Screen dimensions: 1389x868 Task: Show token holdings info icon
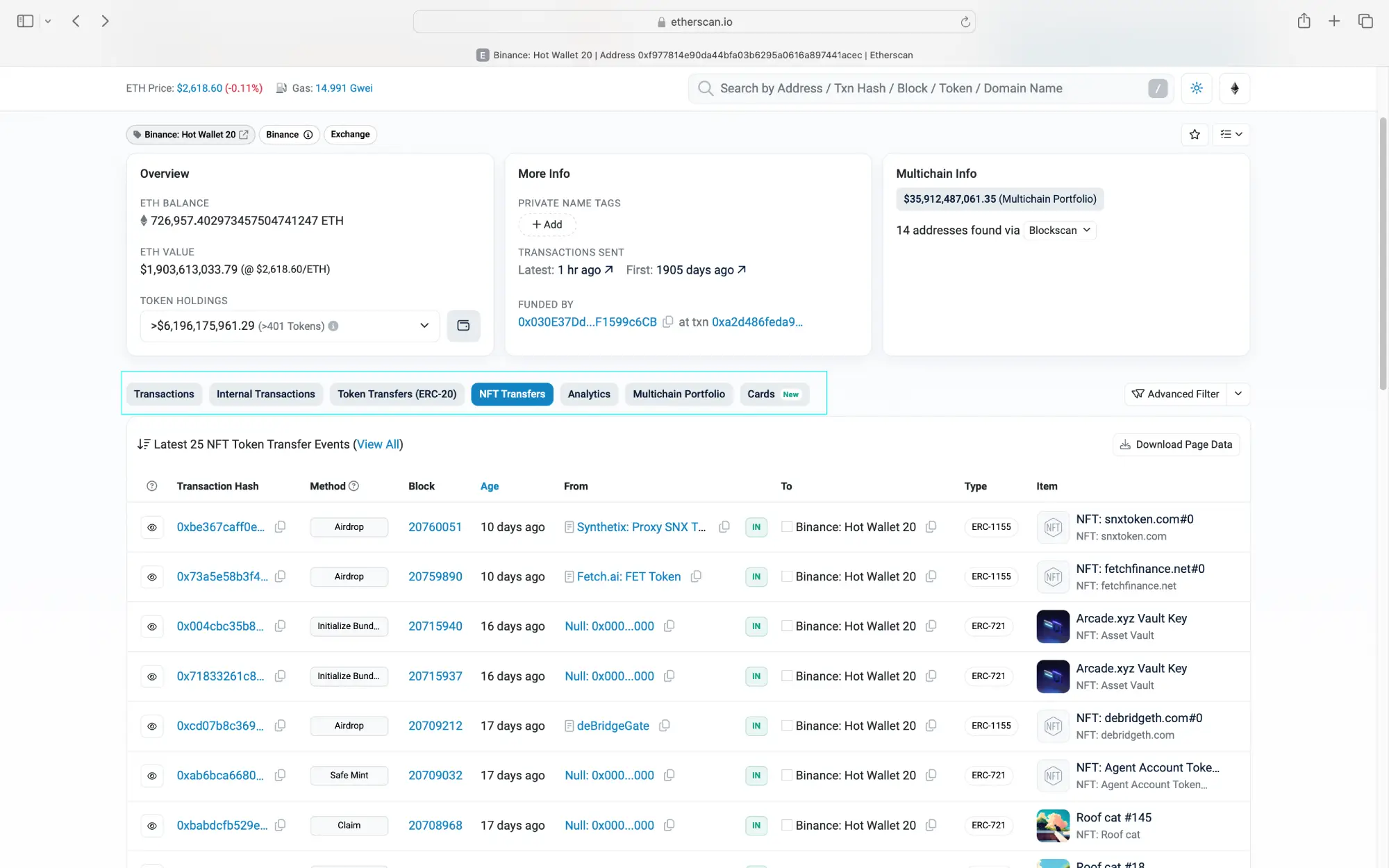coord(333,326)
